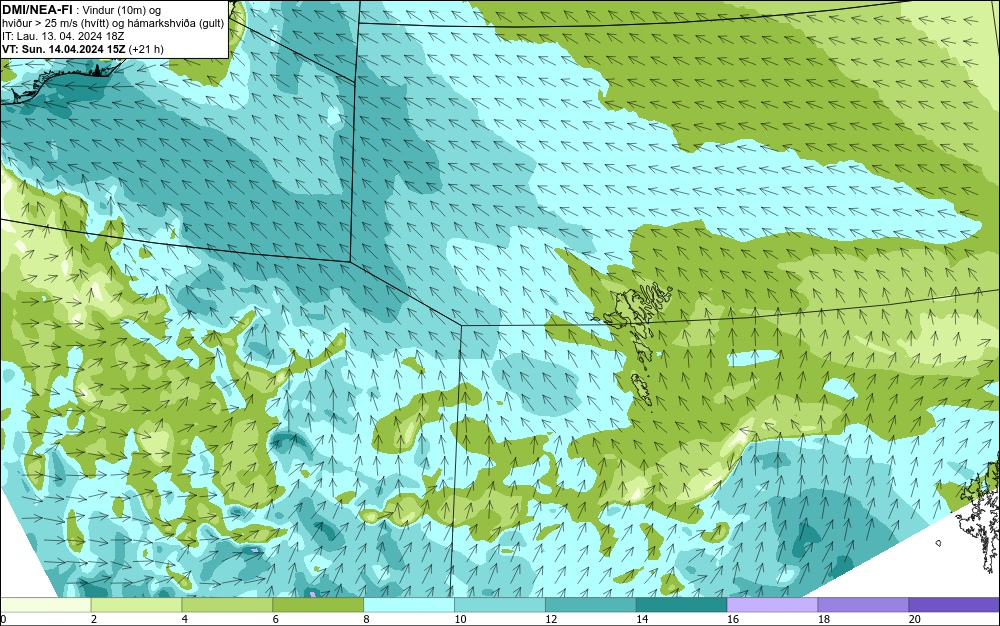Viewport: 1000px width, 626px height.
Task: Click the 6–8 m/s olive green legend swatch
Action: [318, 604]
